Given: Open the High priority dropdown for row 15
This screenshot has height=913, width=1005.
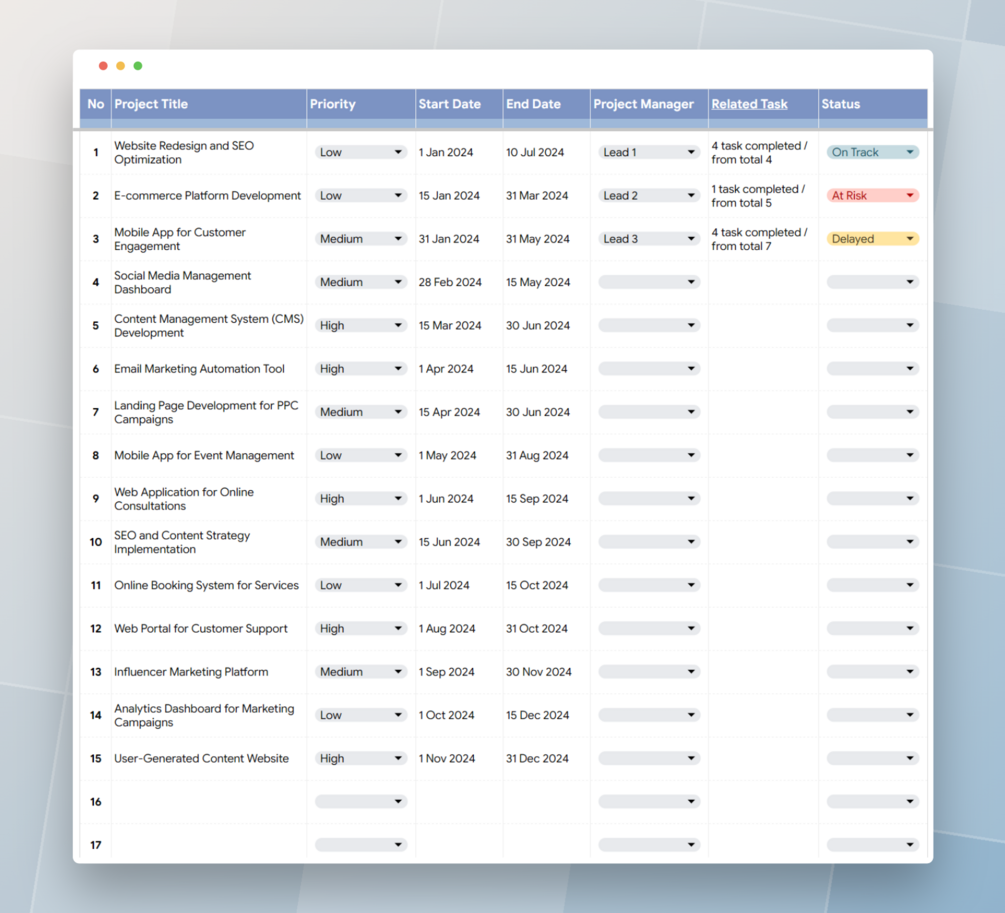Looking at the screenshot, I should click(x=361, y=758).
